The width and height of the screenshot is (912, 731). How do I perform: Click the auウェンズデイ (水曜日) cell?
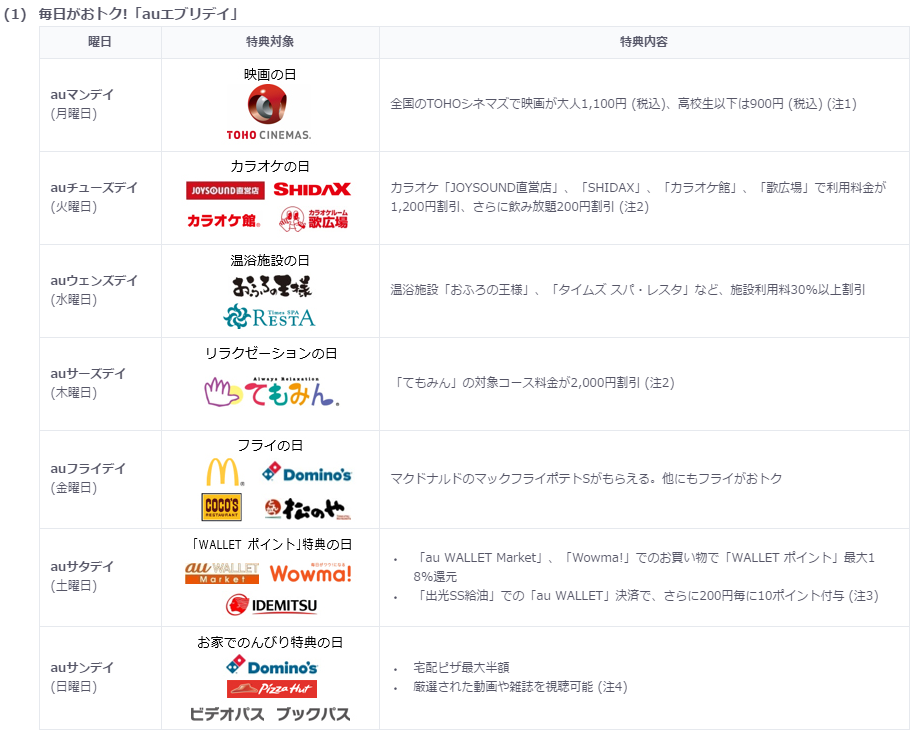pos(100,291)
